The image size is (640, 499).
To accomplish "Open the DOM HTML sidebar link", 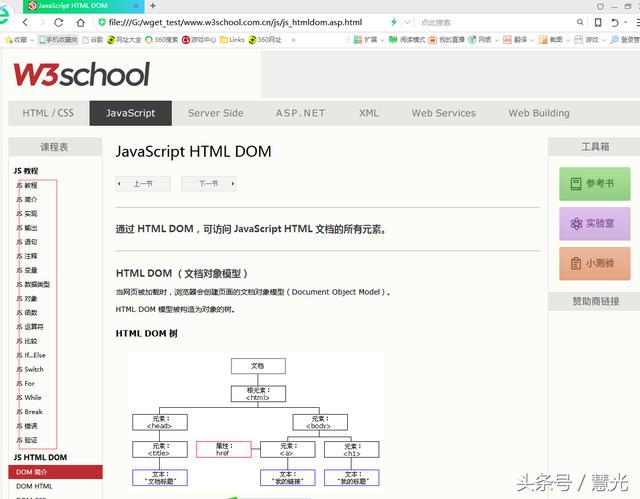I will click(34, 486).
